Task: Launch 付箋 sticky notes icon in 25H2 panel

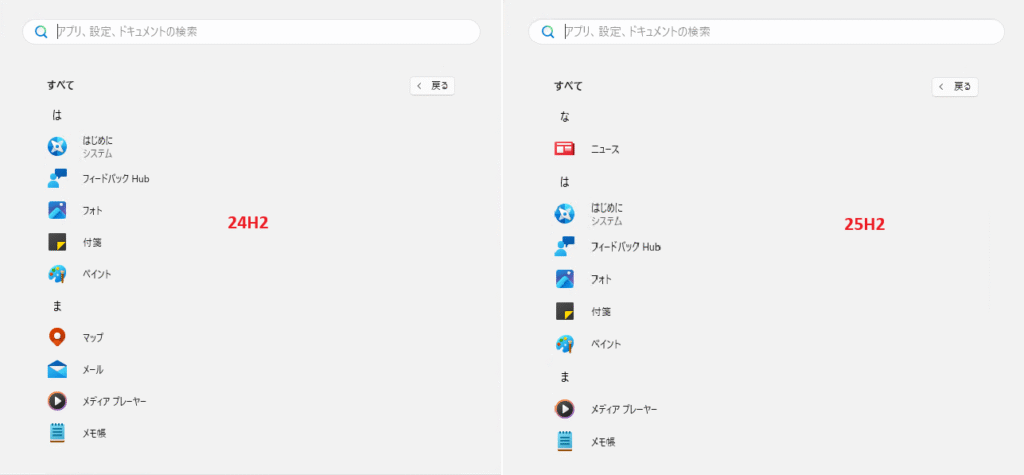Action: pyautogui.click(x=564, y=311)
